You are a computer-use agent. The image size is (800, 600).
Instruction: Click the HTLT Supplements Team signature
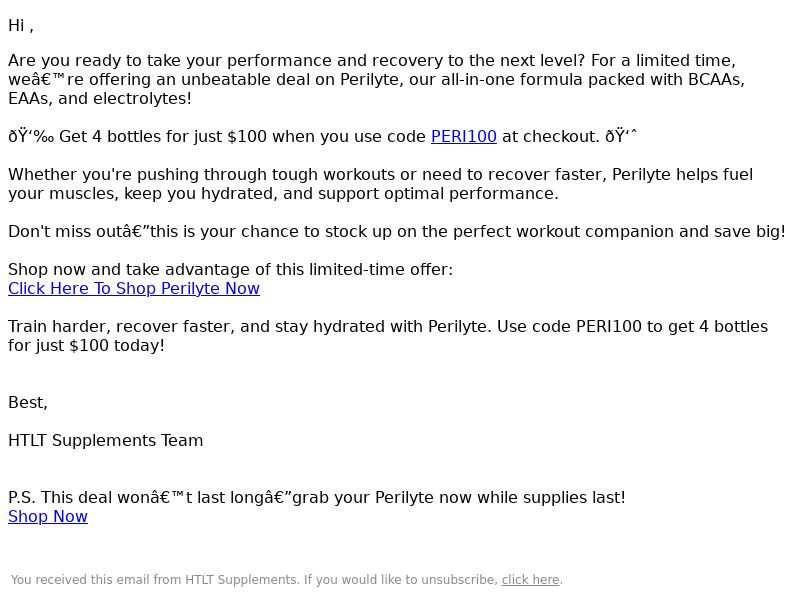[106, 441]
